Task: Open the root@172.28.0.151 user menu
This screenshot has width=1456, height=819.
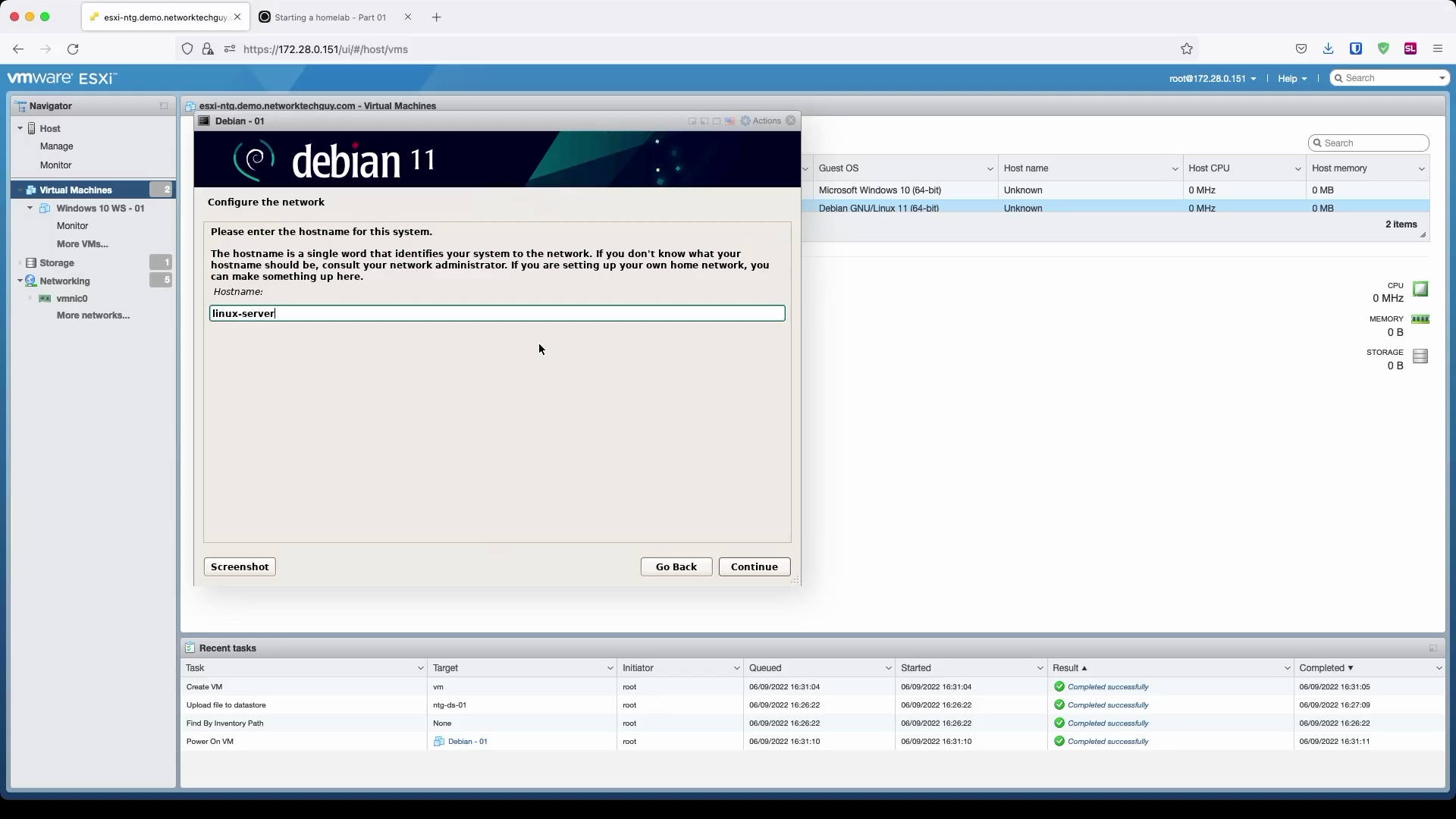Action: click(x=1213, y=79)
